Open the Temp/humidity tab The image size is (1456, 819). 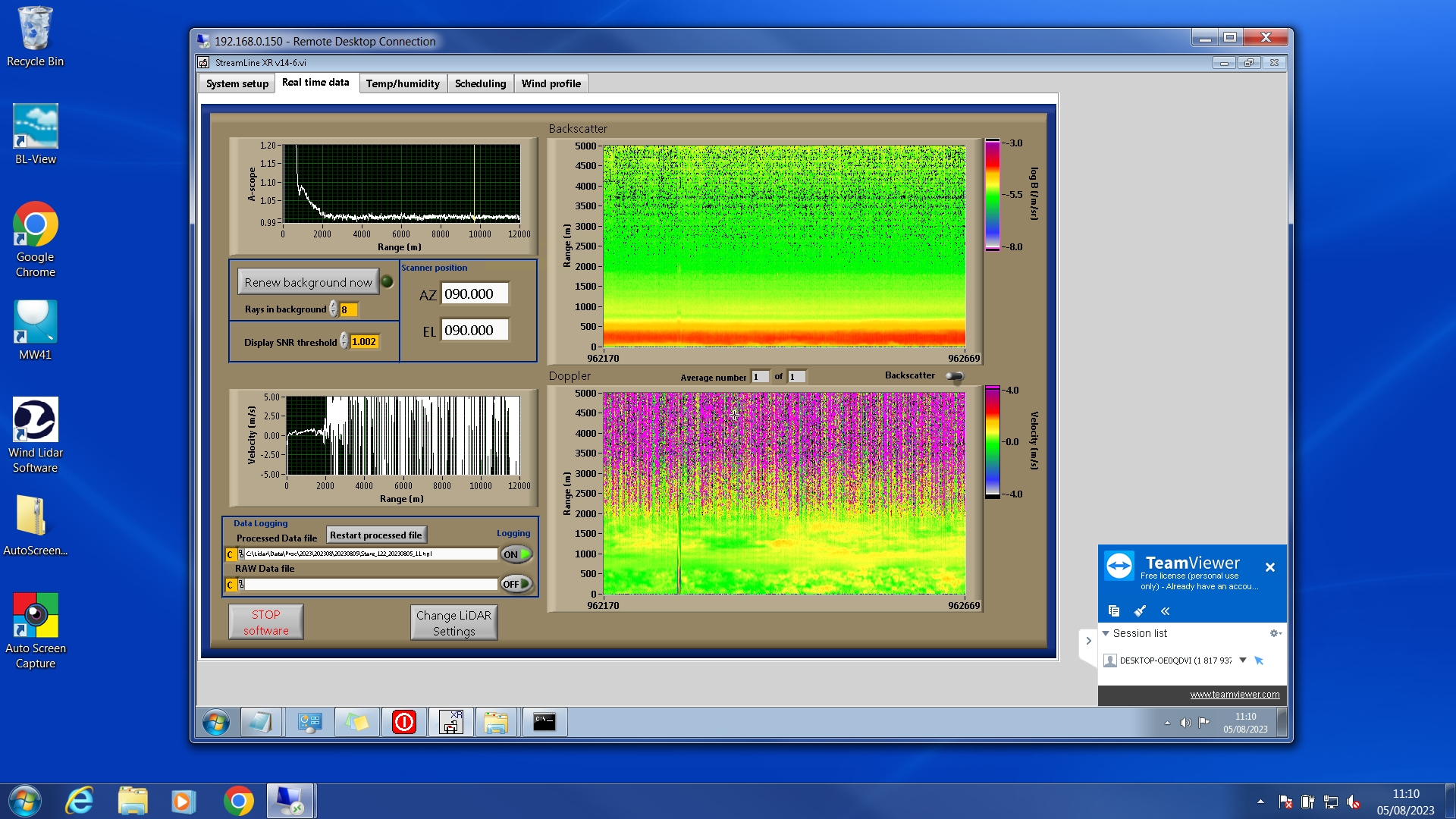403,83
